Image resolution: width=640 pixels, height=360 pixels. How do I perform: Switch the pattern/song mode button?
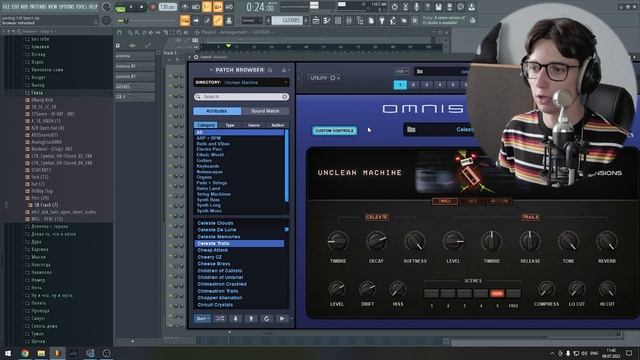[x=120, y=8]
